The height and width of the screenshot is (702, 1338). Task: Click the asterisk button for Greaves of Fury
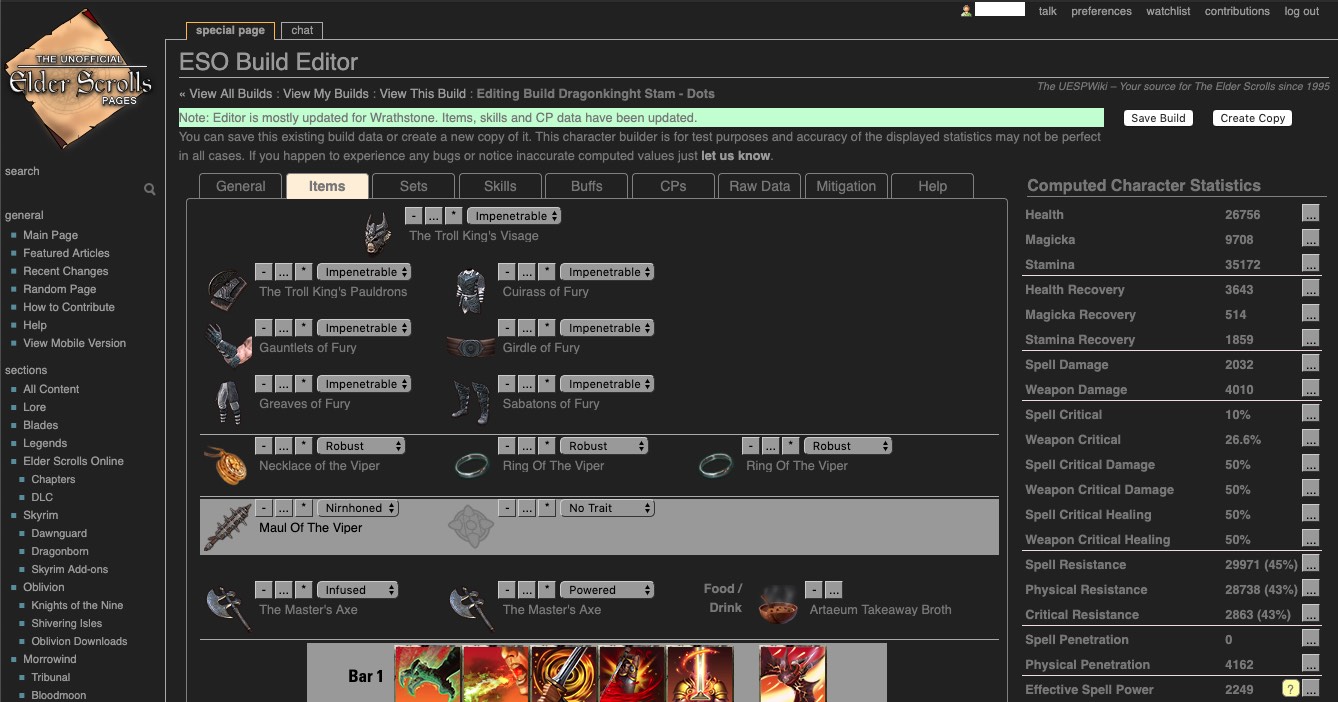coord(304,384)
